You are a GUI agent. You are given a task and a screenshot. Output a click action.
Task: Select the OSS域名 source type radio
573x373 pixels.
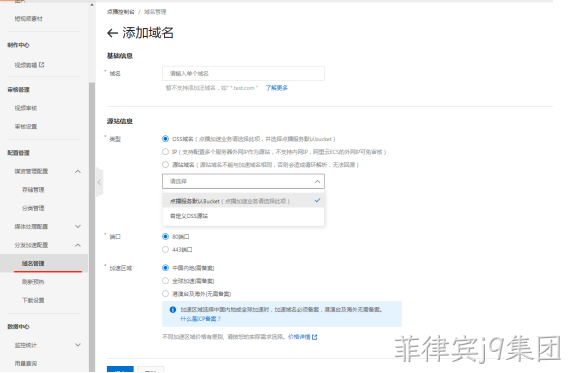[x=165, y=139]
